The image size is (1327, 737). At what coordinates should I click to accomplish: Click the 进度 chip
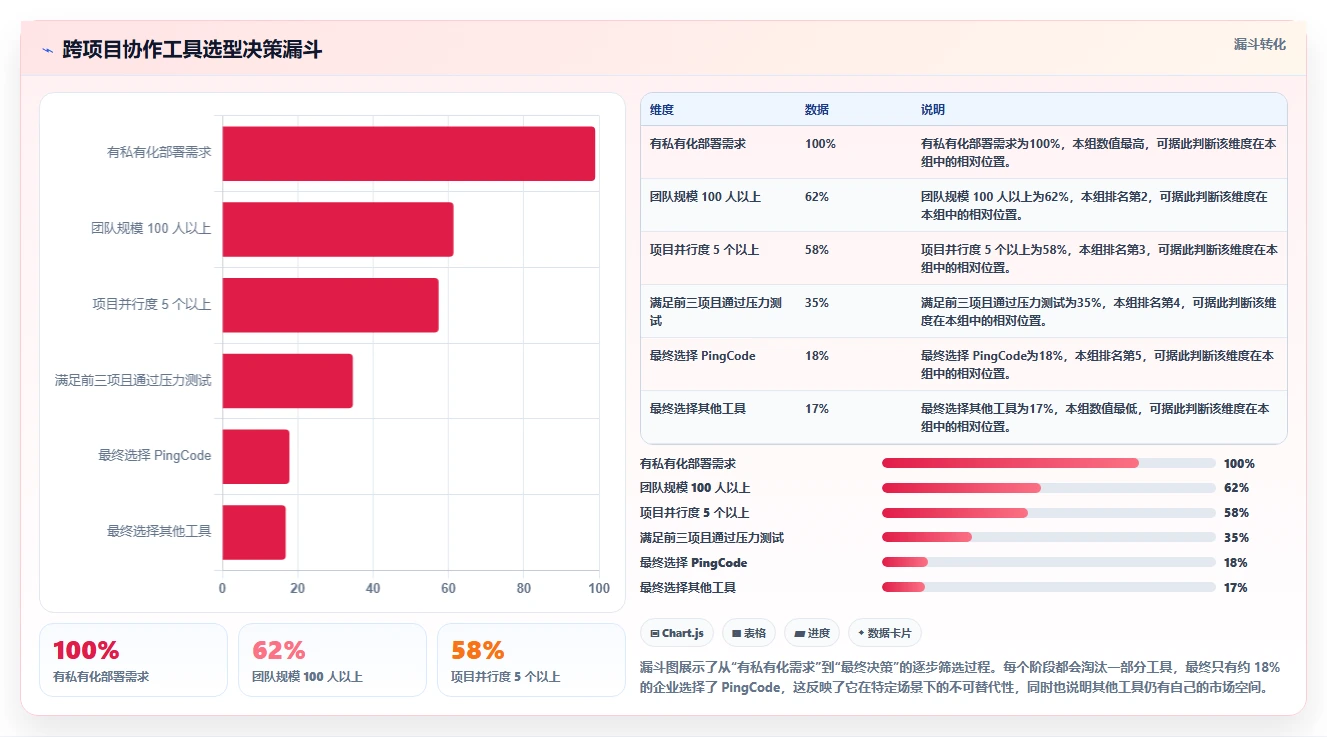[812, 633]
